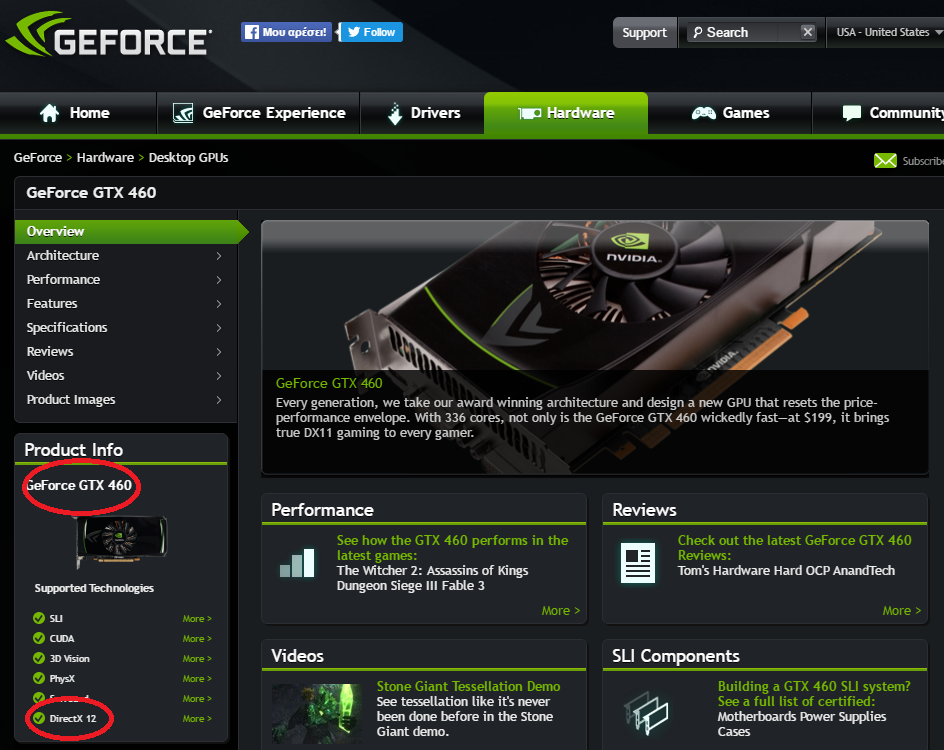The width and height of the screenshot is (944, 750).
Task: Open More link for DirectX 12
Action: (x=197, y=719)
